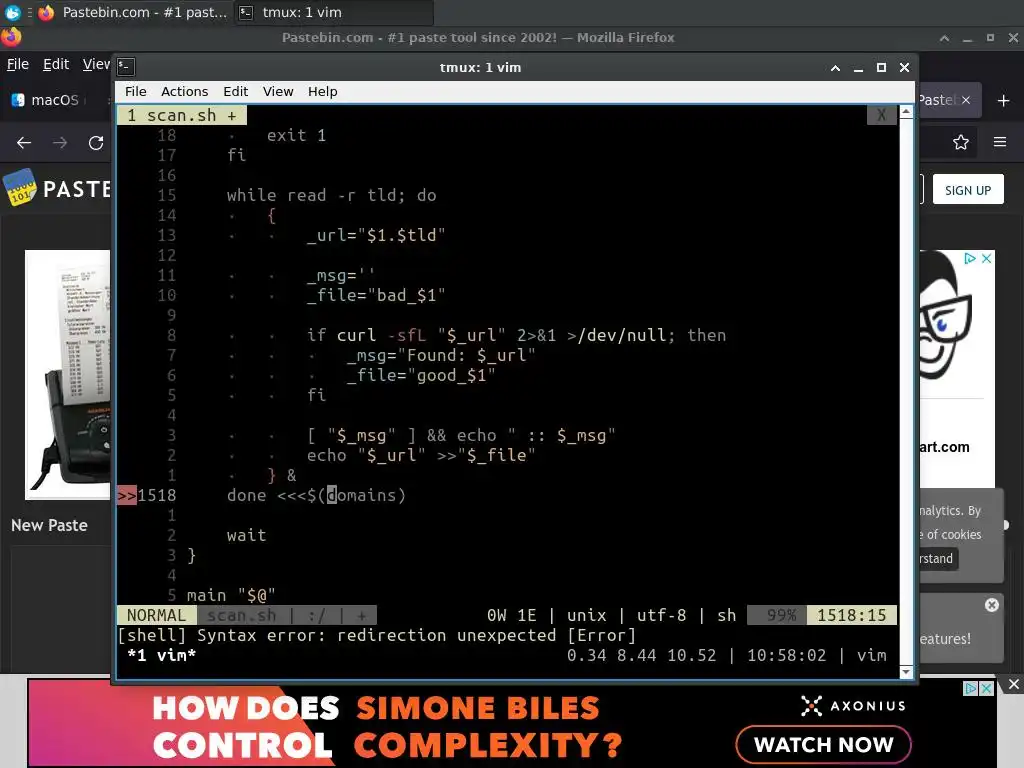Click the 'main "$@"' code line
The height and width of the screenshot is (768, 1024).
coord(231,595)
